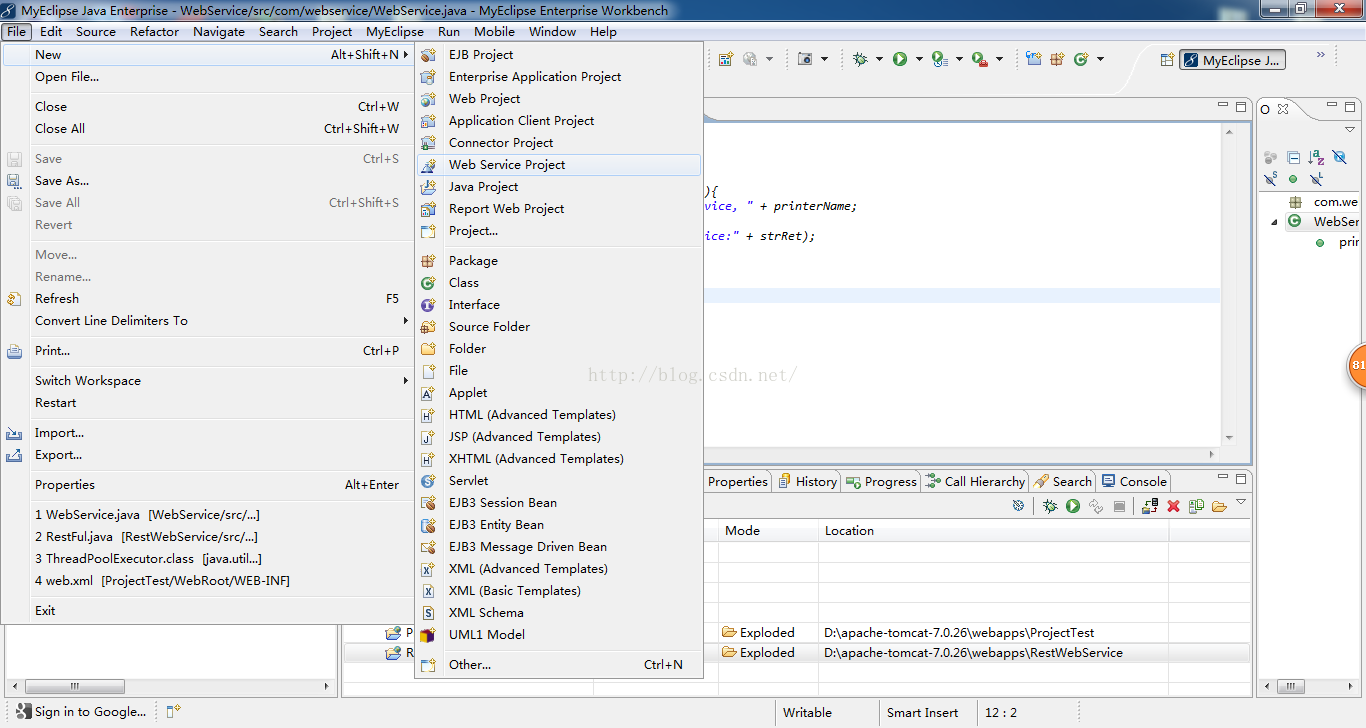Image resolution: width=1366 pixels, height=728 pixels.
Task: Click the Mode column header
Action: point(768,531)
